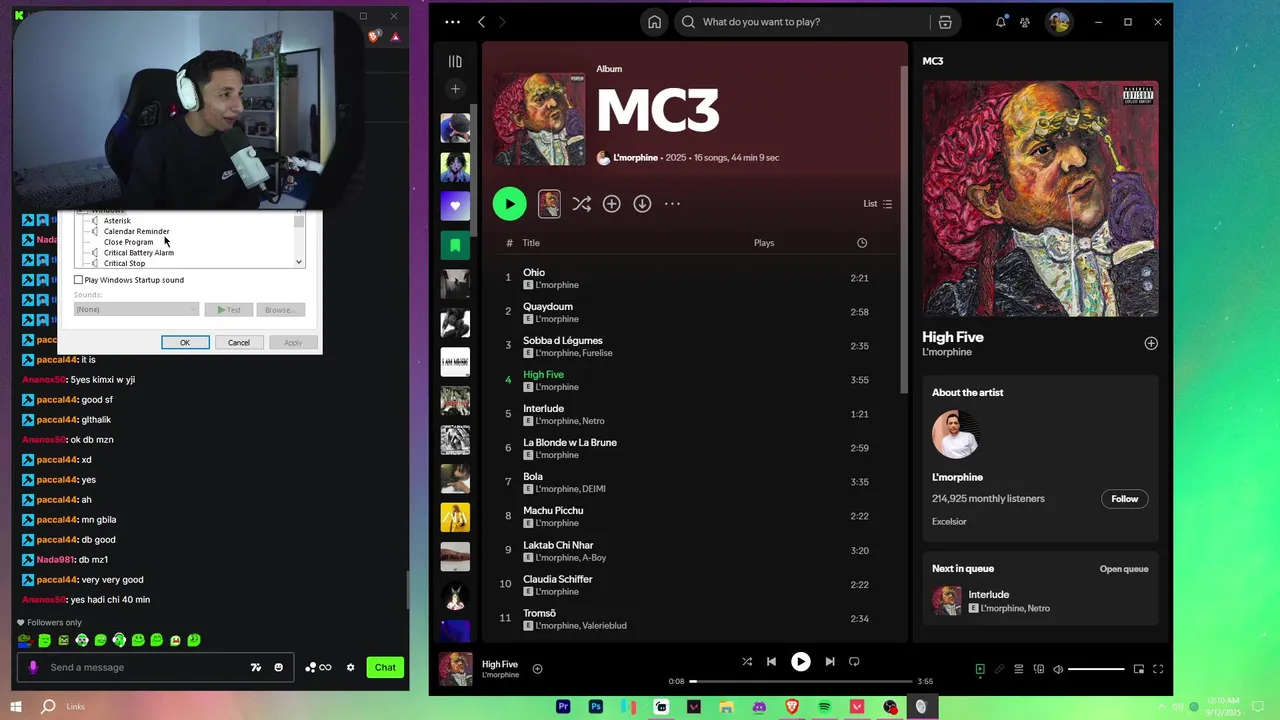
Task: Open artist link DEIMI under Bola
Action: [x=594, y=489]
